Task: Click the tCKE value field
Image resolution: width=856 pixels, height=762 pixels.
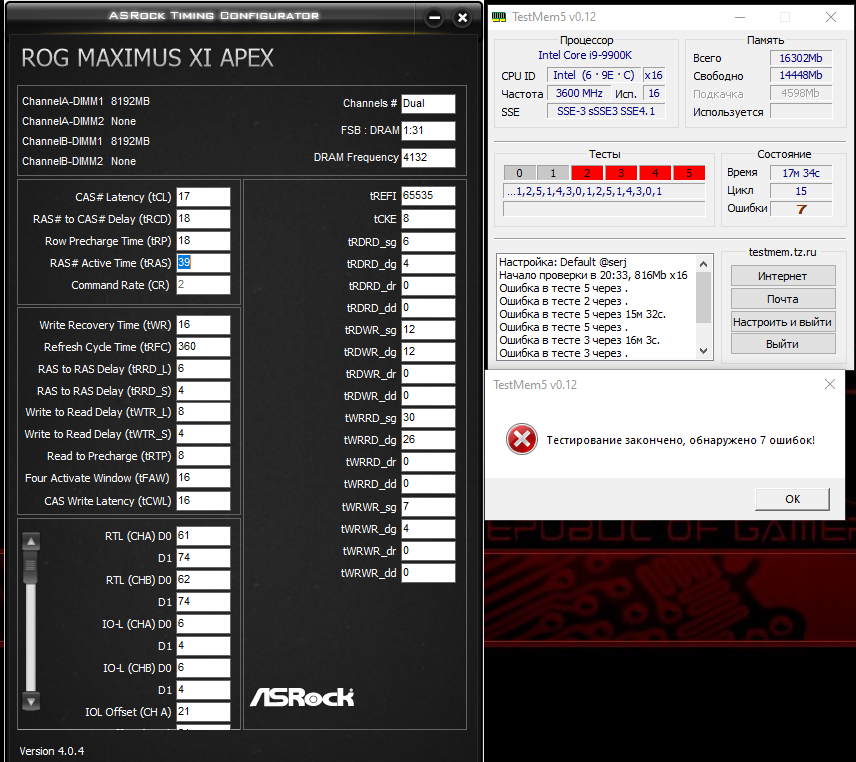Action: click(428, 219)
